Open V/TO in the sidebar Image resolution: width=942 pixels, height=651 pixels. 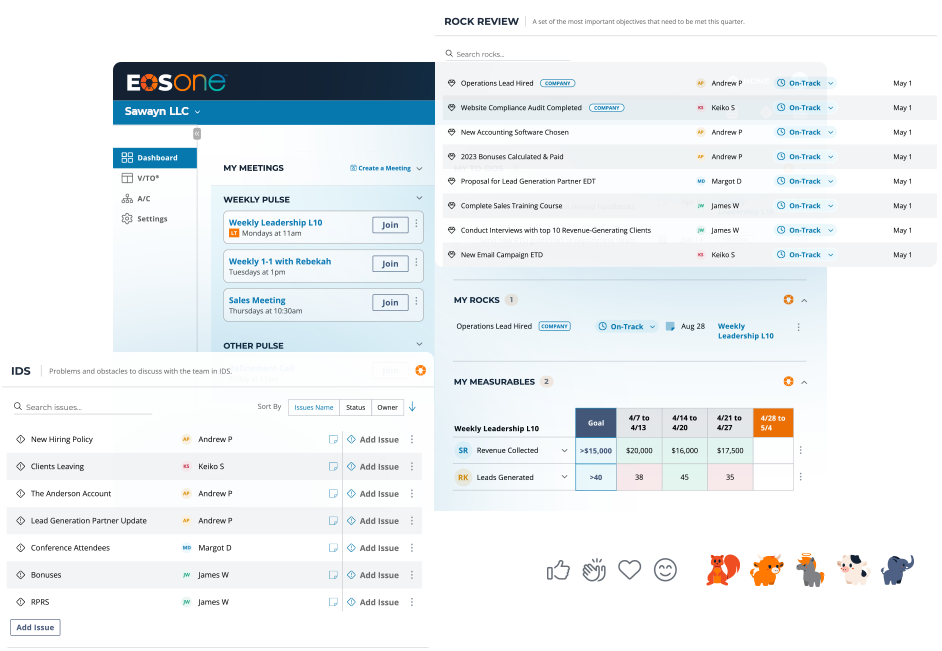pos(148,178)
